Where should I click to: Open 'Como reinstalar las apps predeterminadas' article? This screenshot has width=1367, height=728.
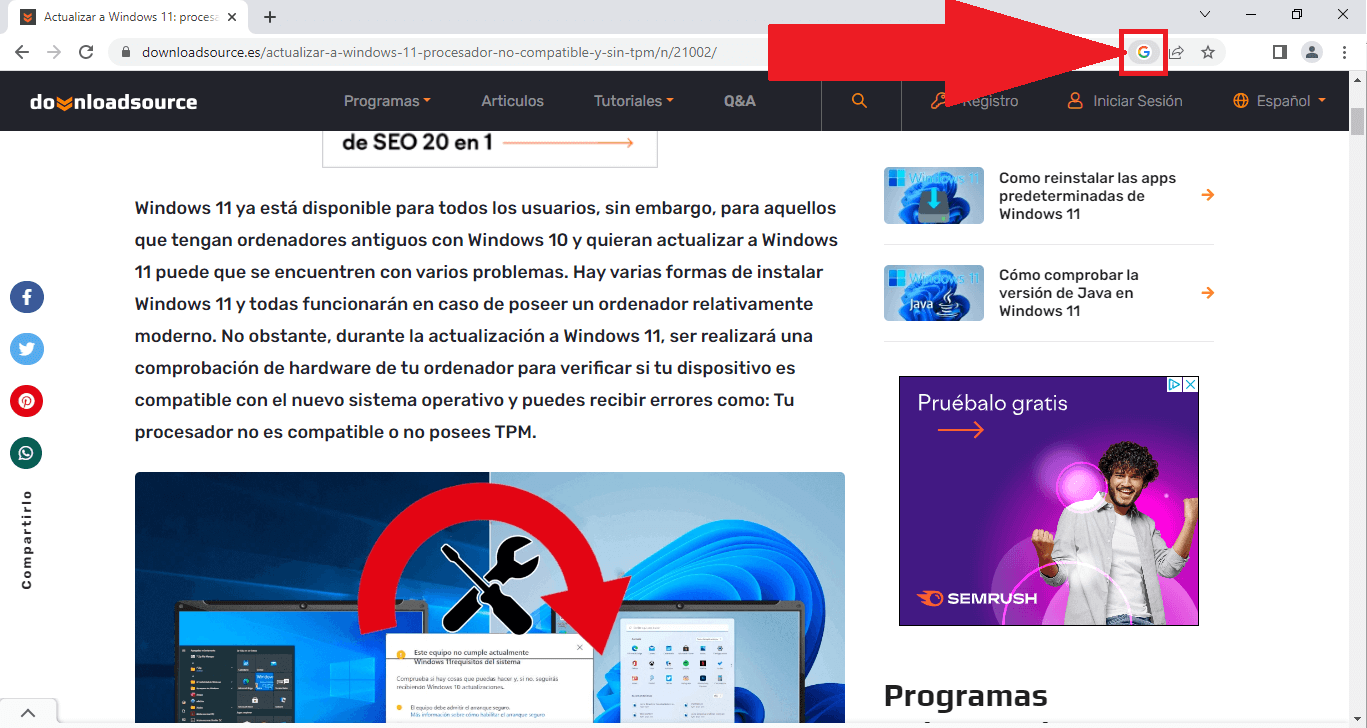[x=1088, y=196]
